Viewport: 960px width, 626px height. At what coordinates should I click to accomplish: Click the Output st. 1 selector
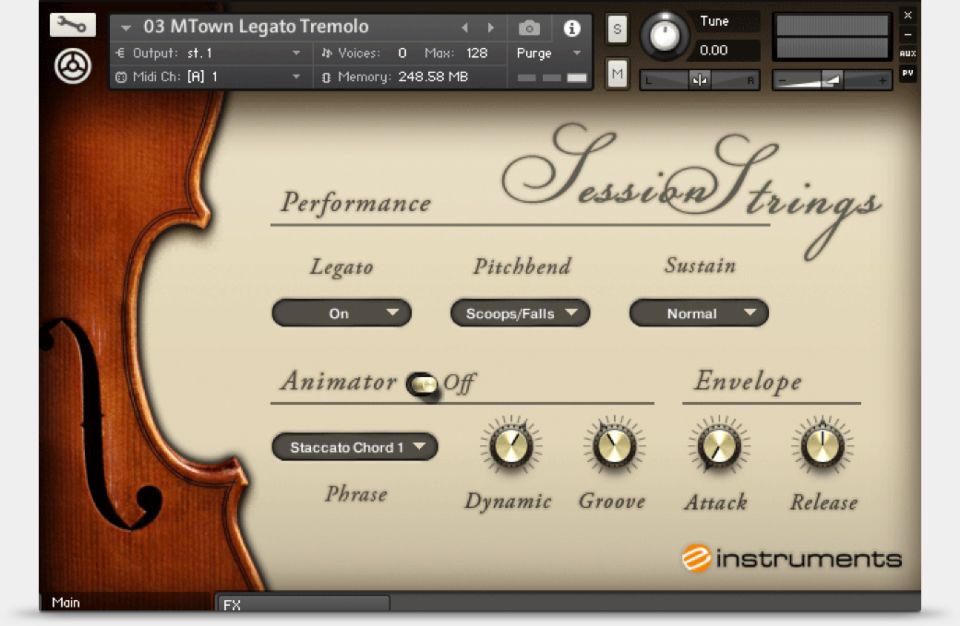pyautogui.click(x=210, y=53)
